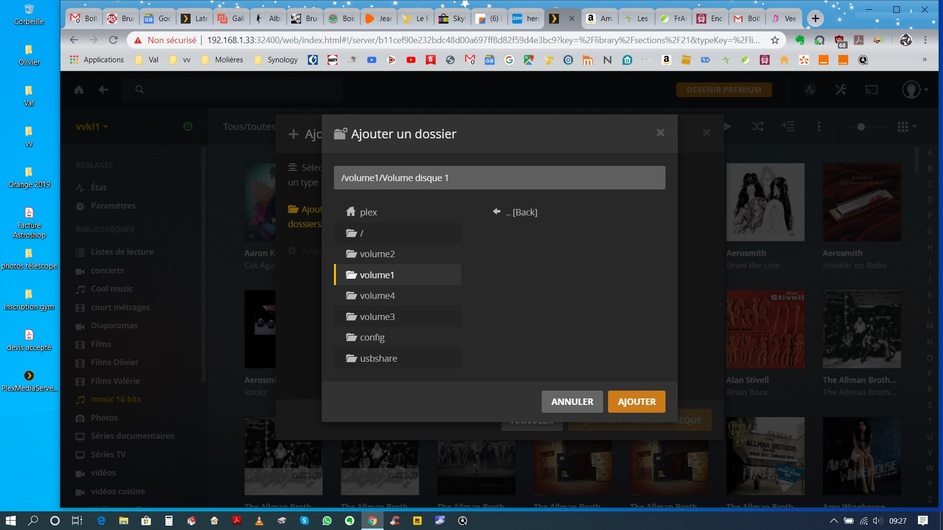Select the Orange 2019 desktop folder

point(29,178)
